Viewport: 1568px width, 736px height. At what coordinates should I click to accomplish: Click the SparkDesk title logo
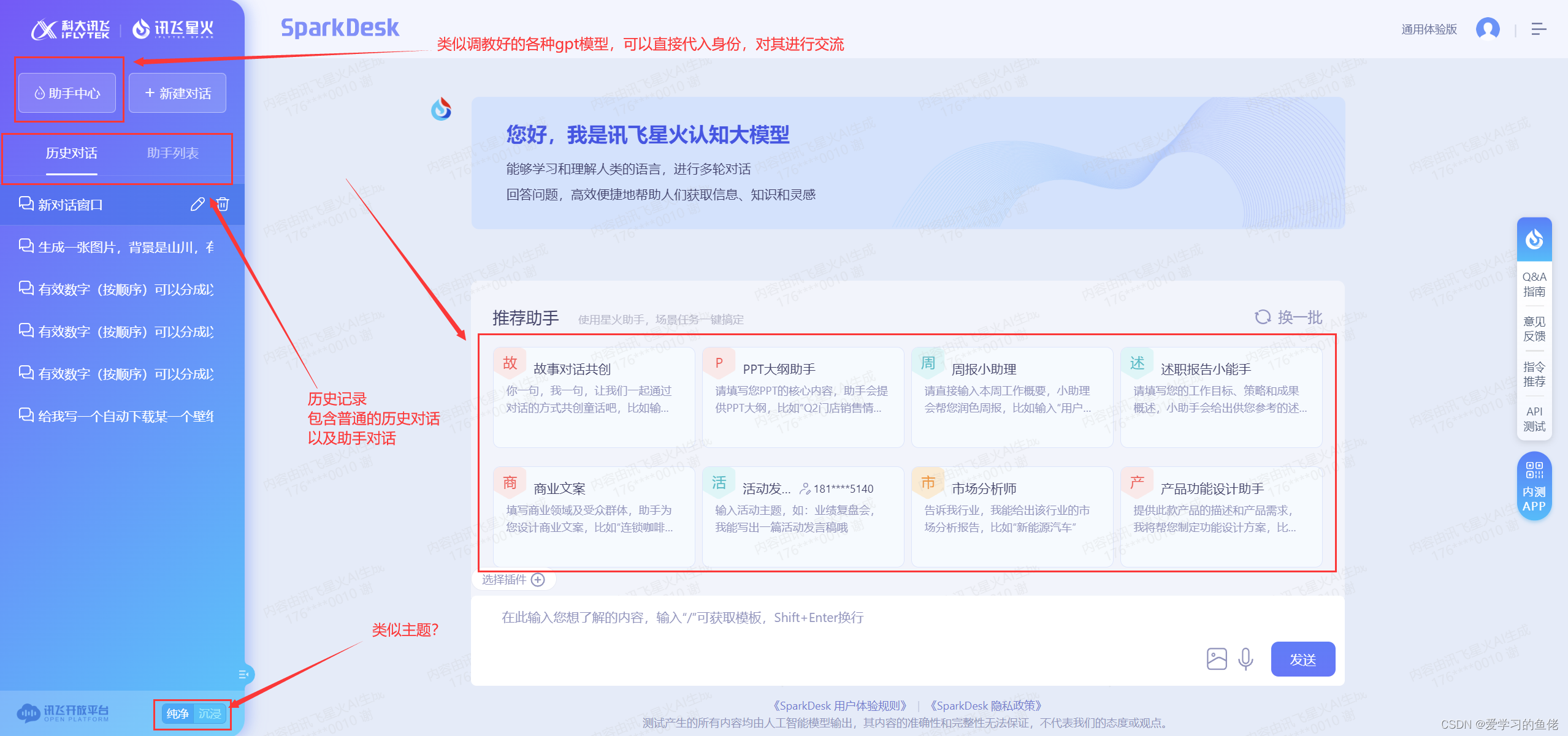(x=340, y=28)
